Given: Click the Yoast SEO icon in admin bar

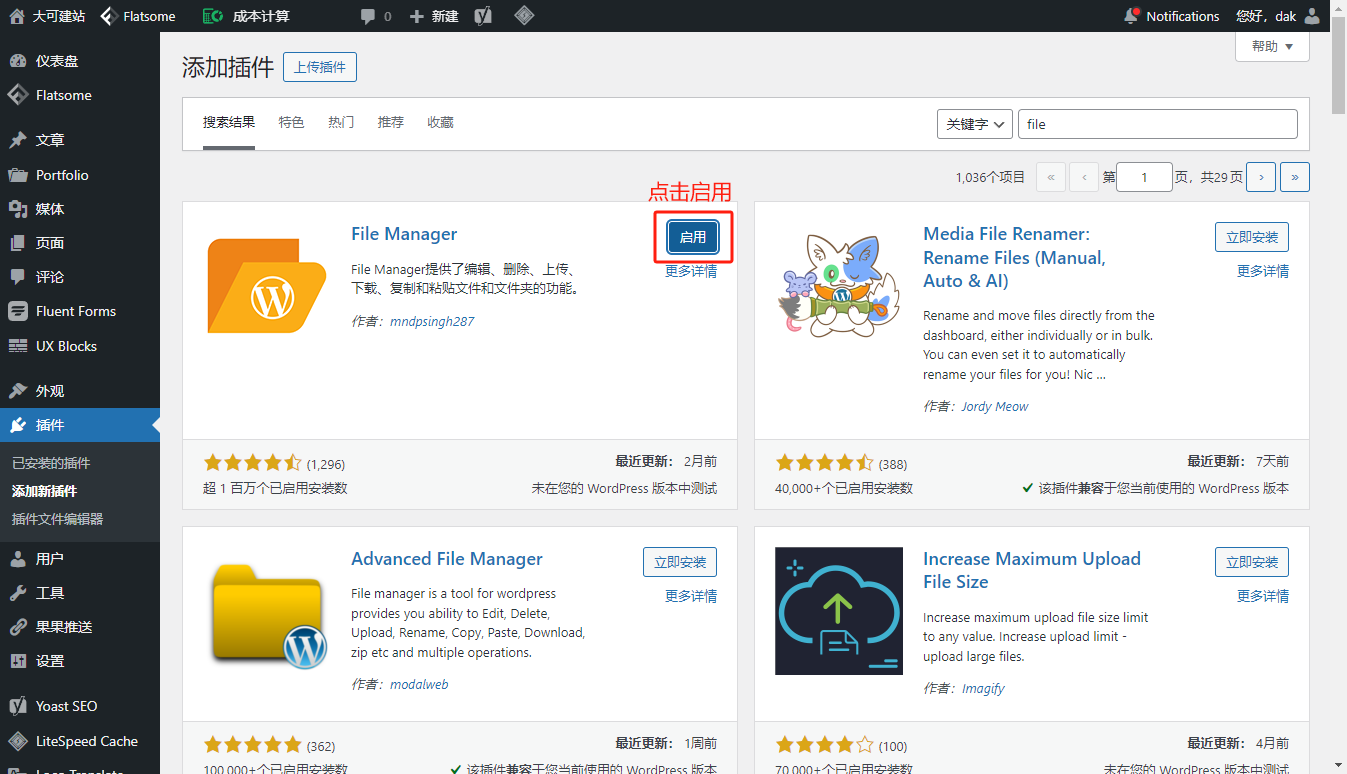Looking at the screenshot, I should click(483, 16).
